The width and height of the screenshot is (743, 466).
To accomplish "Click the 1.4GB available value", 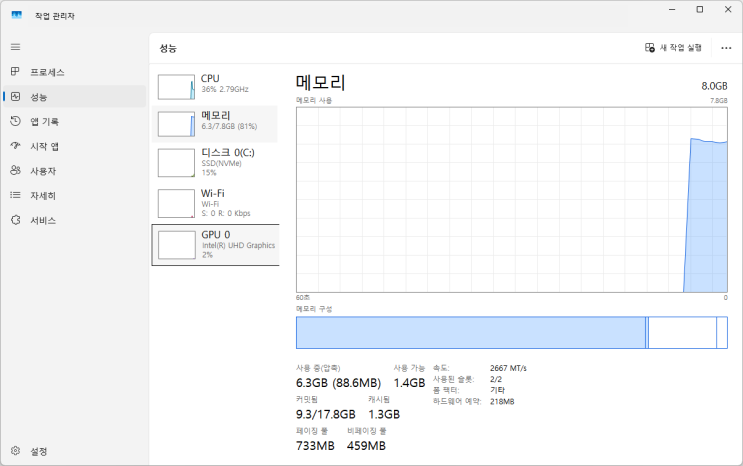I will coord(409,383).
